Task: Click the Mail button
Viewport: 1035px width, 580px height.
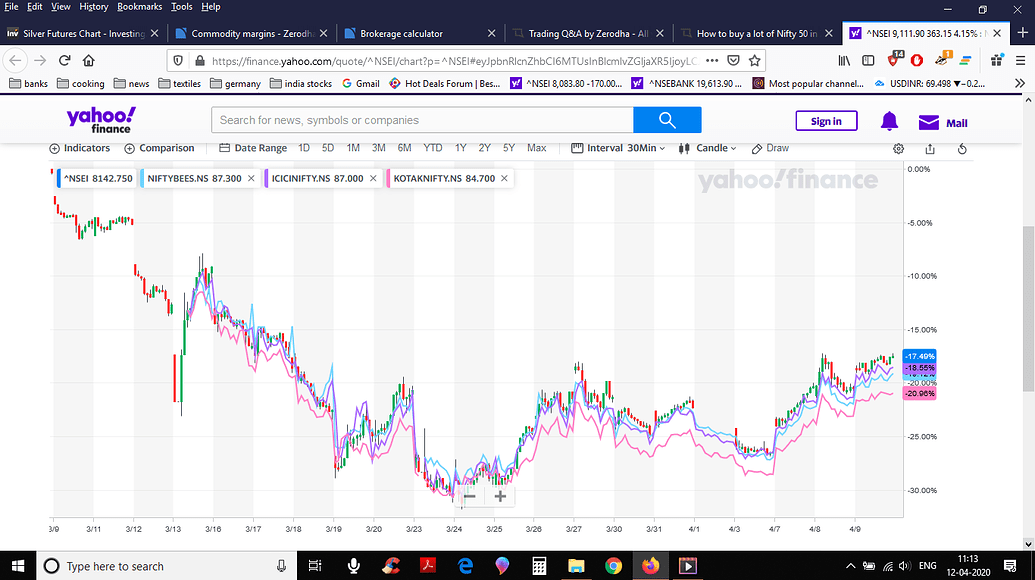Action: [941, 122]
